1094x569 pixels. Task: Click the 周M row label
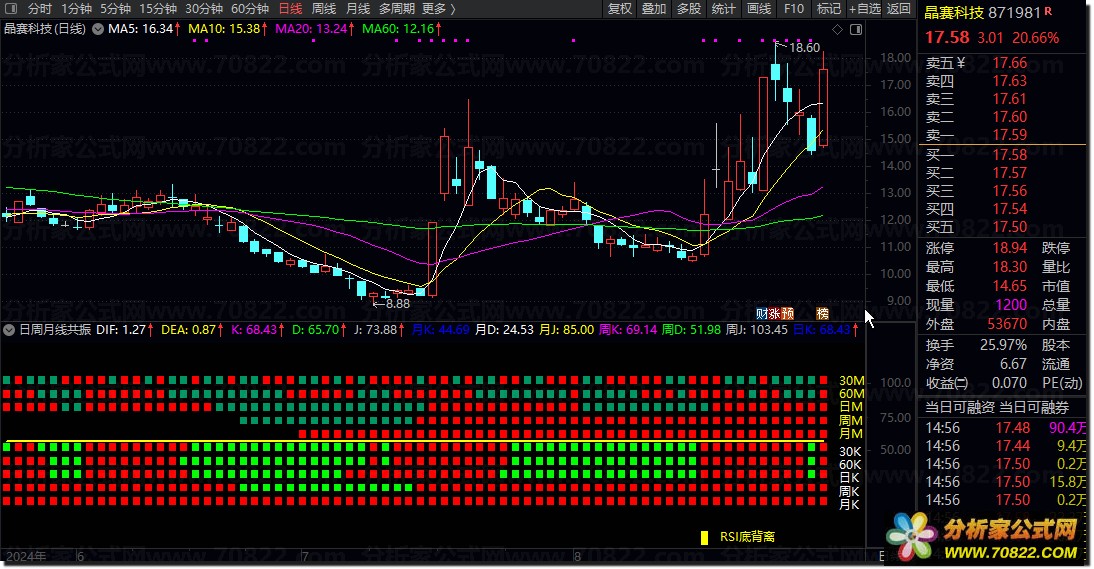pyautogui.click(x=851, y=420)
